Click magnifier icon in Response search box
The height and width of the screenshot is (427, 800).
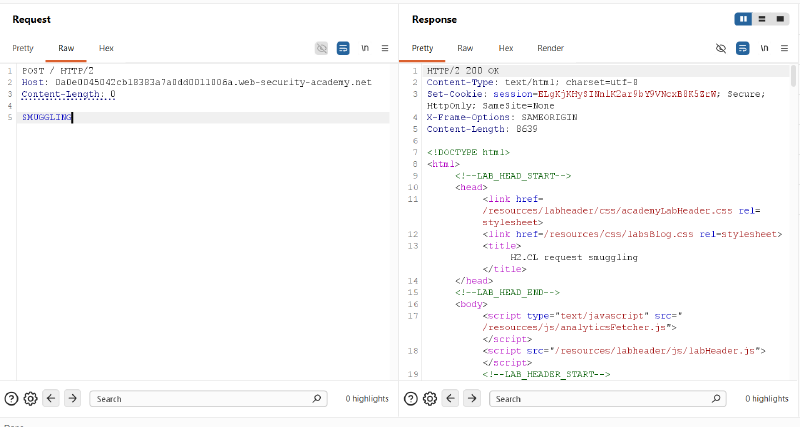[x=716, y=398]
